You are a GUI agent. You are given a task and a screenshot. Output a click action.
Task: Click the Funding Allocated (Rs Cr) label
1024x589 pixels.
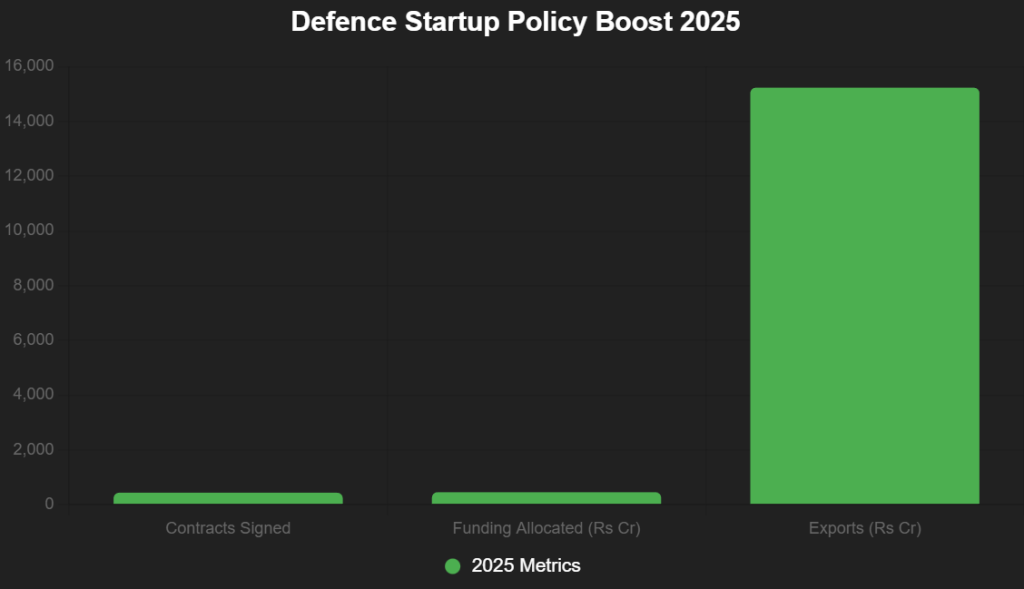(x=546, y=528)
